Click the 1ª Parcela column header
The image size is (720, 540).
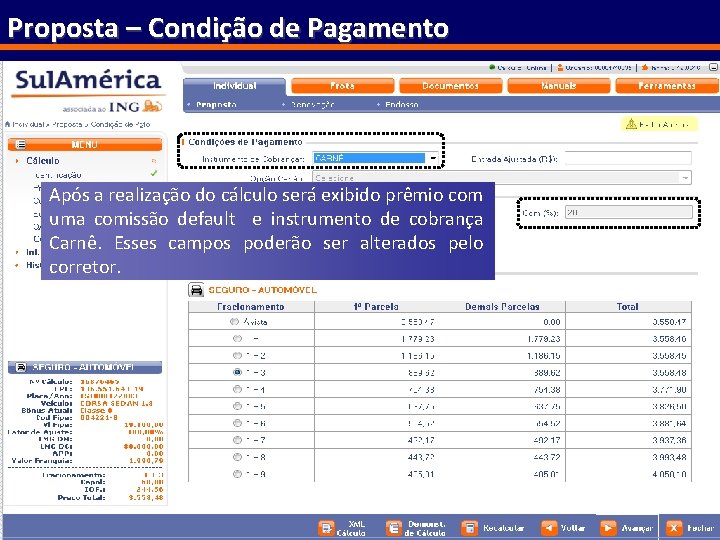click(376, 307)
